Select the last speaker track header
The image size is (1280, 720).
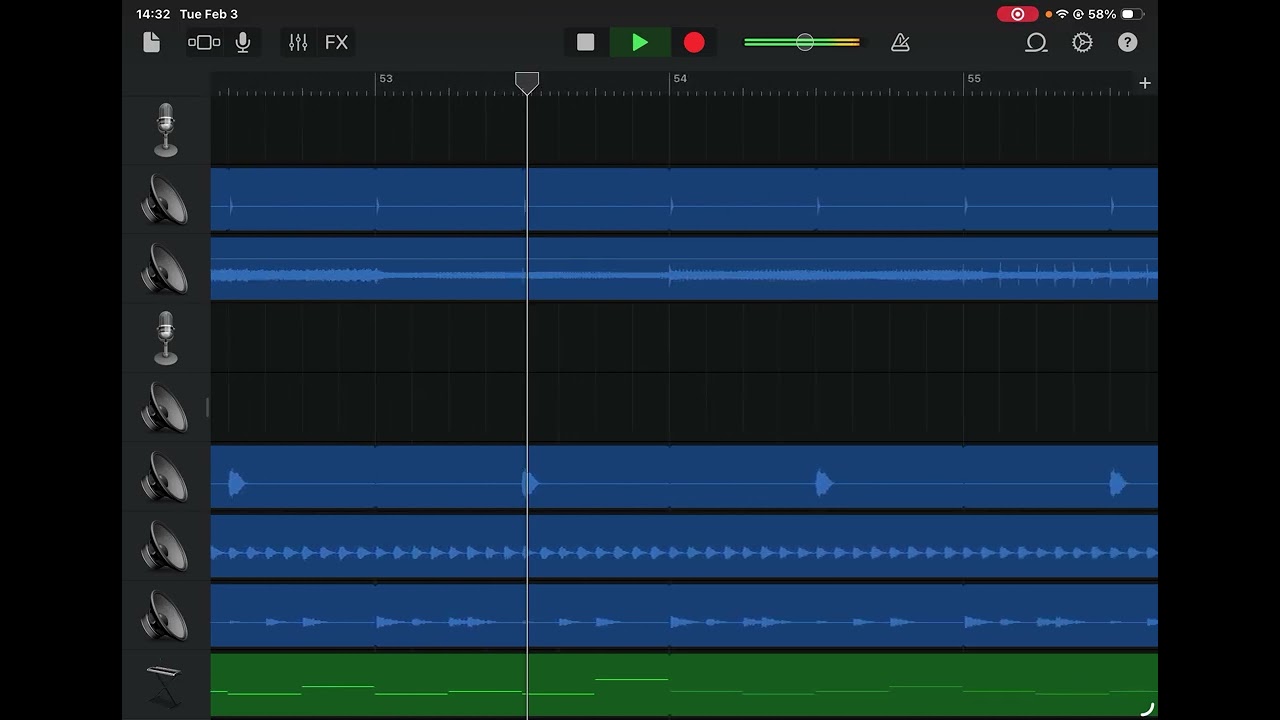coord(166,616)
